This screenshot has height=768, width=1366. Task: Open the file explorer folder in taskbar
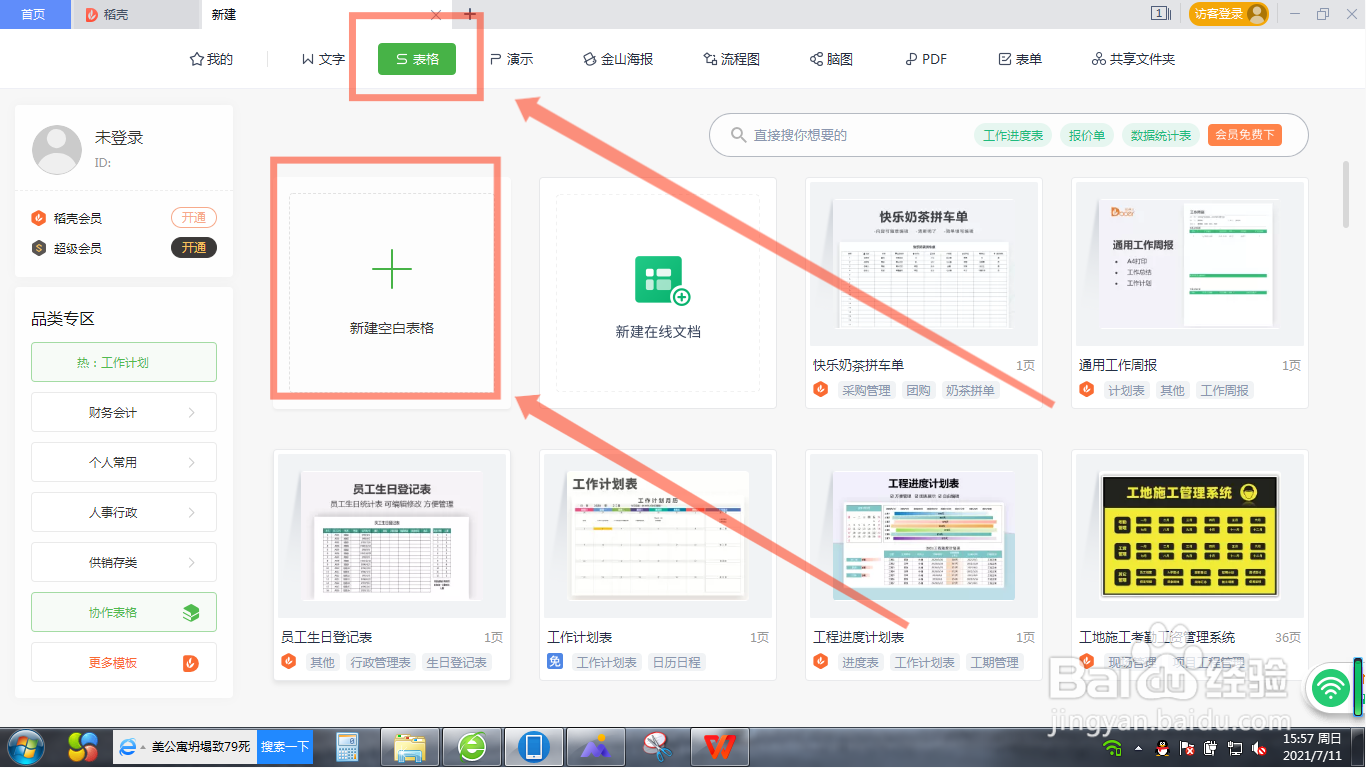(411, 747)
